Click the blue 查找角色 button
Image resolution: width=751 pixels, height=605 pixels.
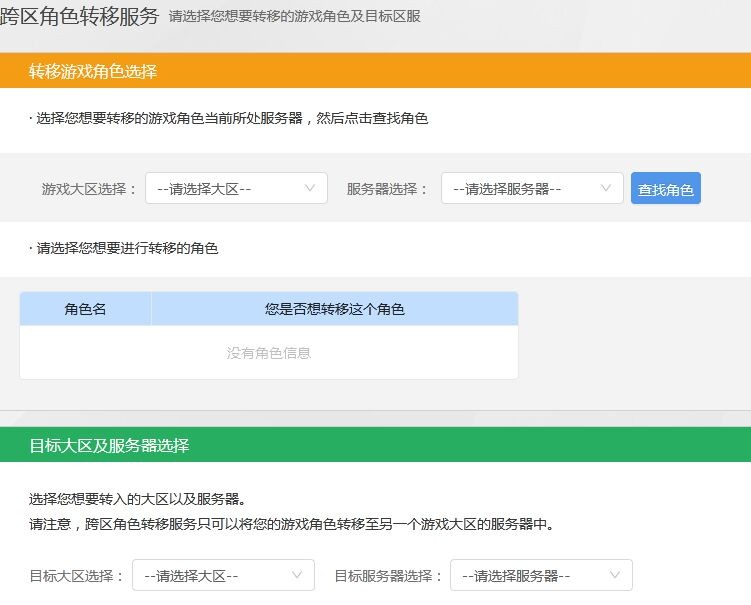coord(665,188)
